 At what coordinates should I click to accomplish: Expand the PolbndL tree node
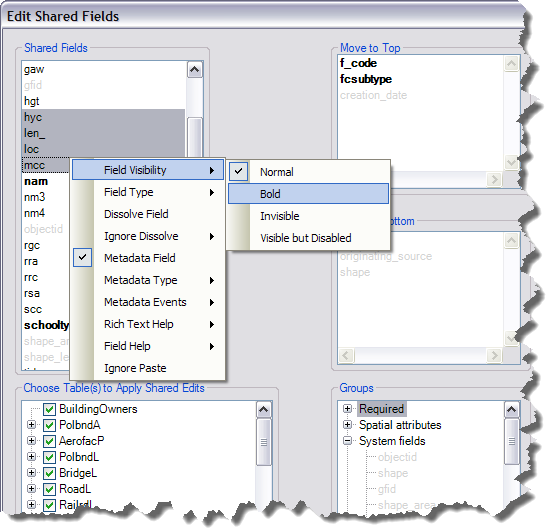[x=31, y=457]
